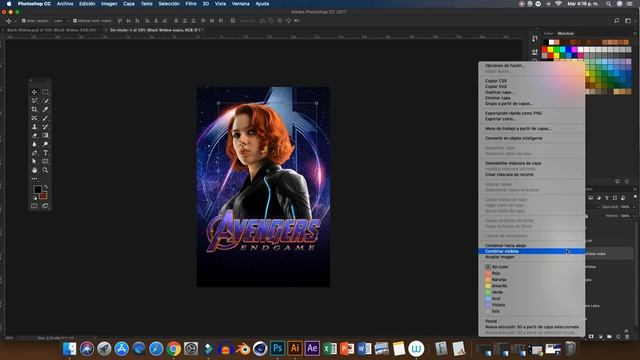This screenshot has width=640, height=360.
Task: Select the Crop tool
Action: (x=34, y=109)
